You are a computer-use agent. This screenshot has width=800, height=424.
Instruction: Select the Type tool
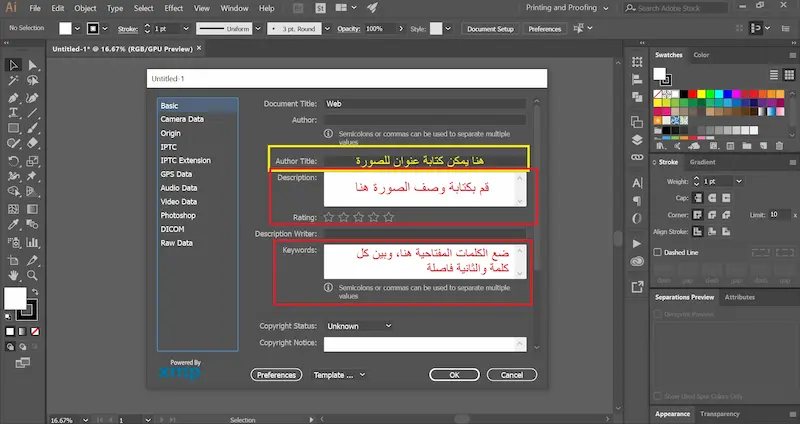pyautogui.click(x=14, y=113)
